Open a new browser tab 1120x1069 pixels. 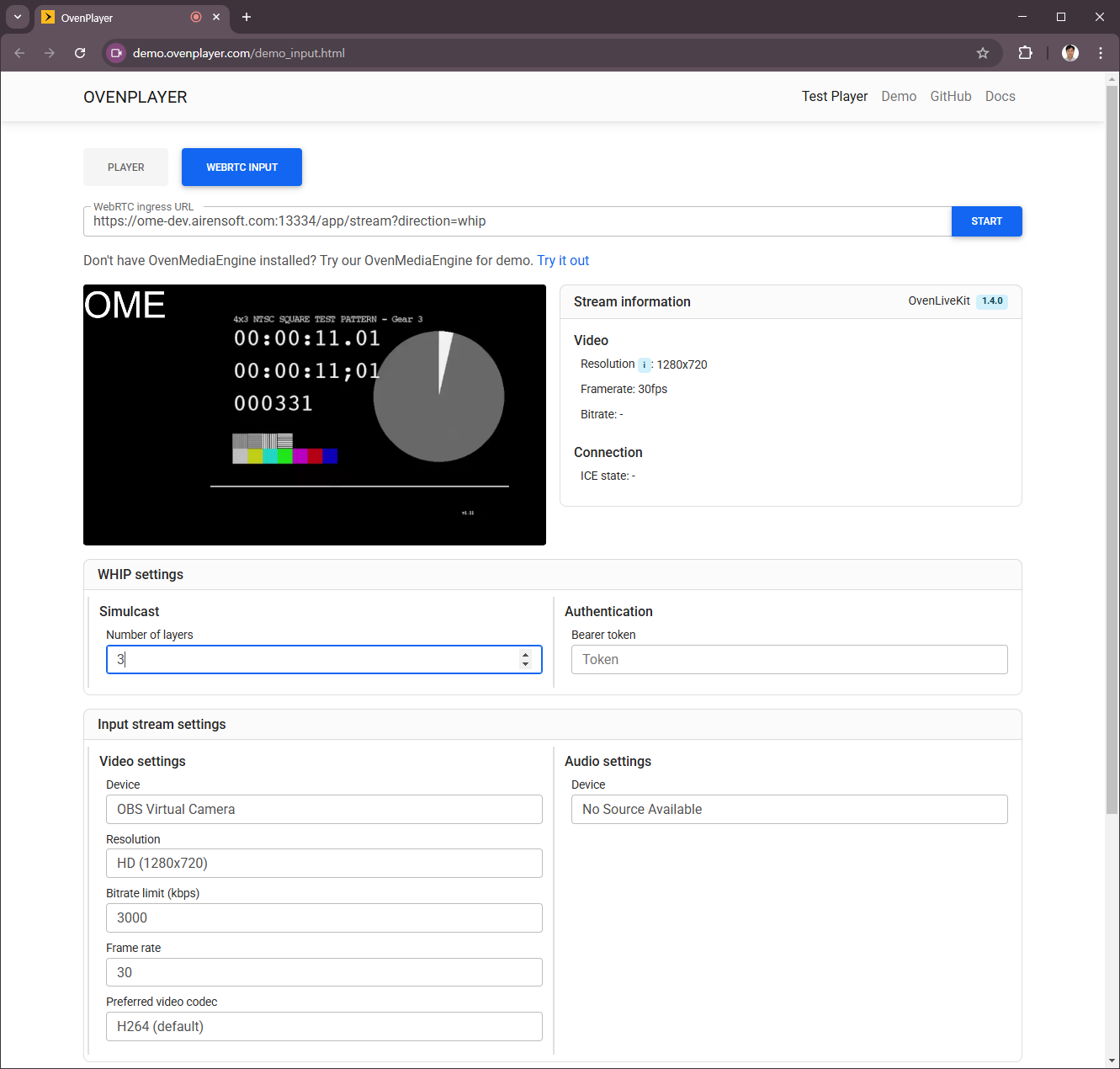pyautogui.click(x=247, y=17)
